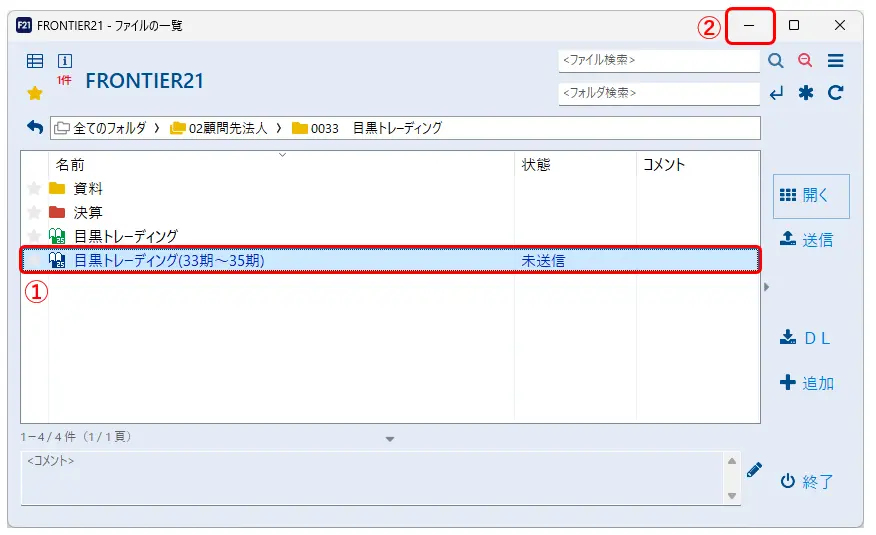Click the information icon in header
876x535 pixels.
pos(64,61)
